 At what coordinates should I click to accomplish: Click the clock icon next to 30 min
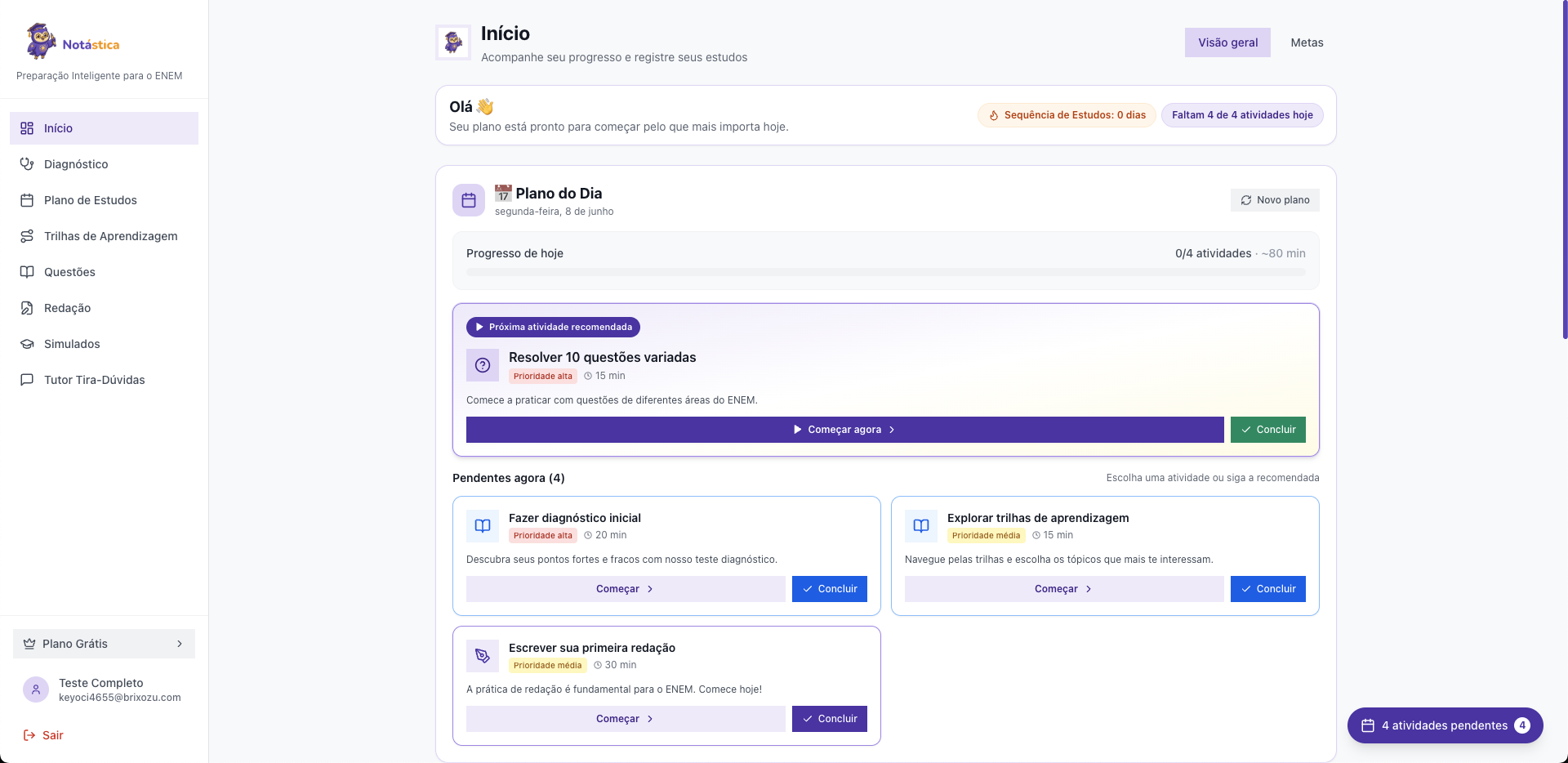tap(598, 665)
